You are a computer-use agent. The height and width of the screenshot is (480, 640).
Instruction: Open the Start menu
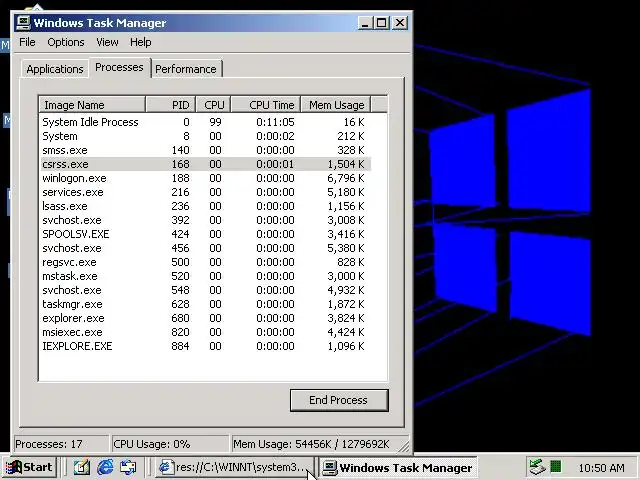click(x=29, y=467)
